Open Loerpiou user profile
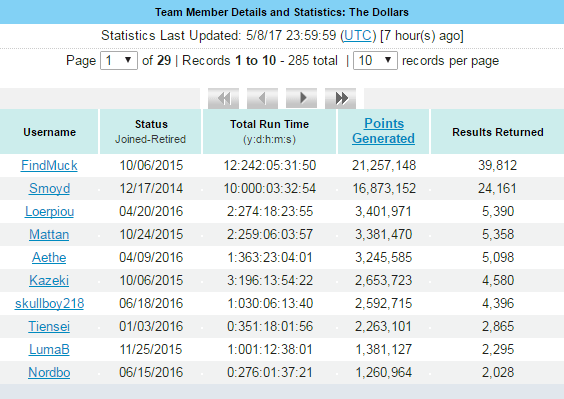 49,212
